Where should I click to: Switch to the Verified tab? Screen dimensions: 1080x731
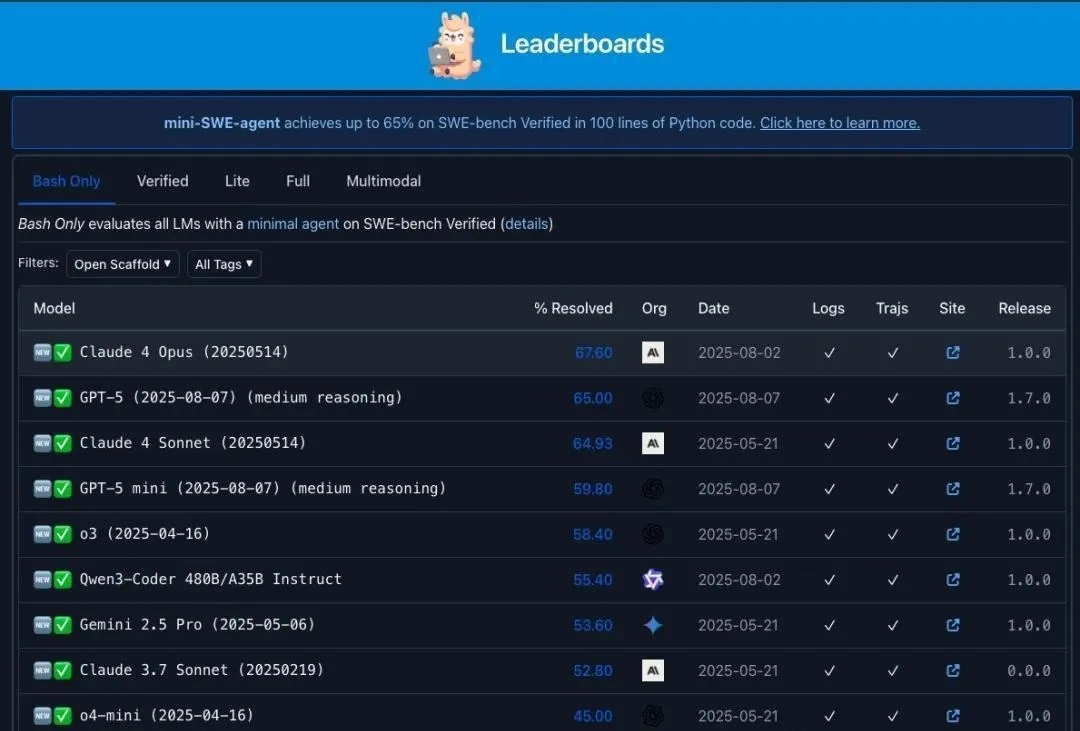163,181
